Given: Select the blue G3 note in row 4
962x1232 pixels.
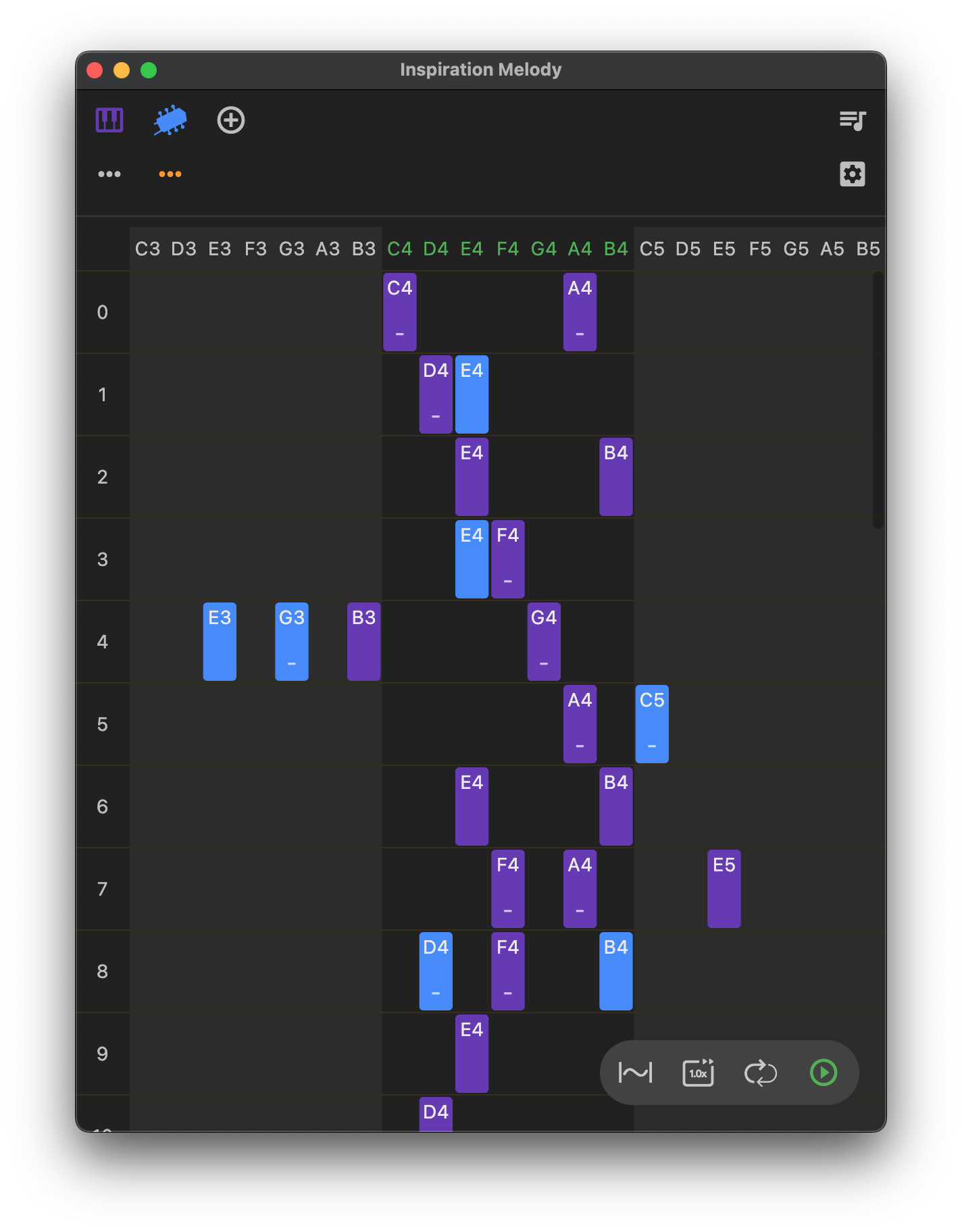Looking at the screenshot, I should (292, 642).
